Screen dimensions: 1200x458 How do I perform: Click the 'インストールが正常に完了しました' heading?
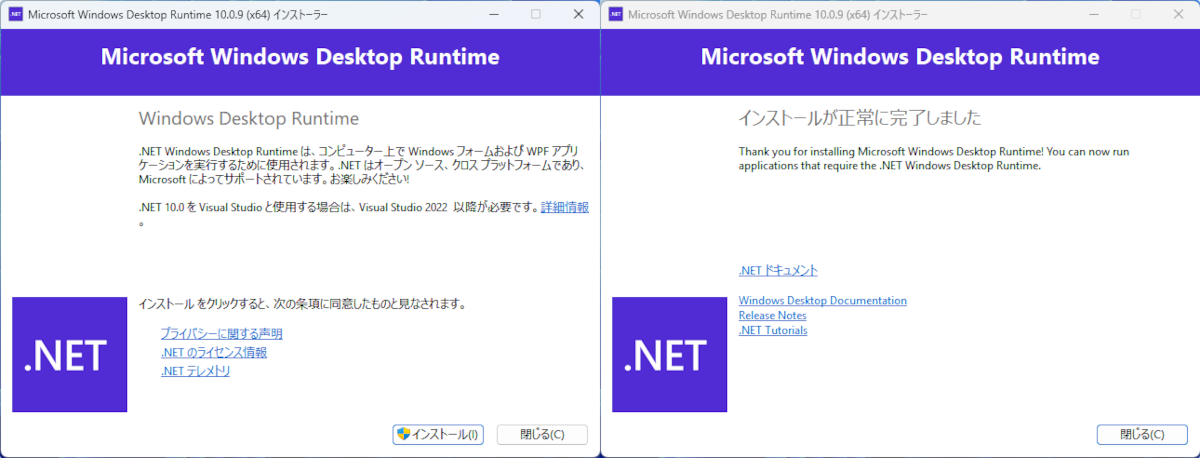(859, 118)
